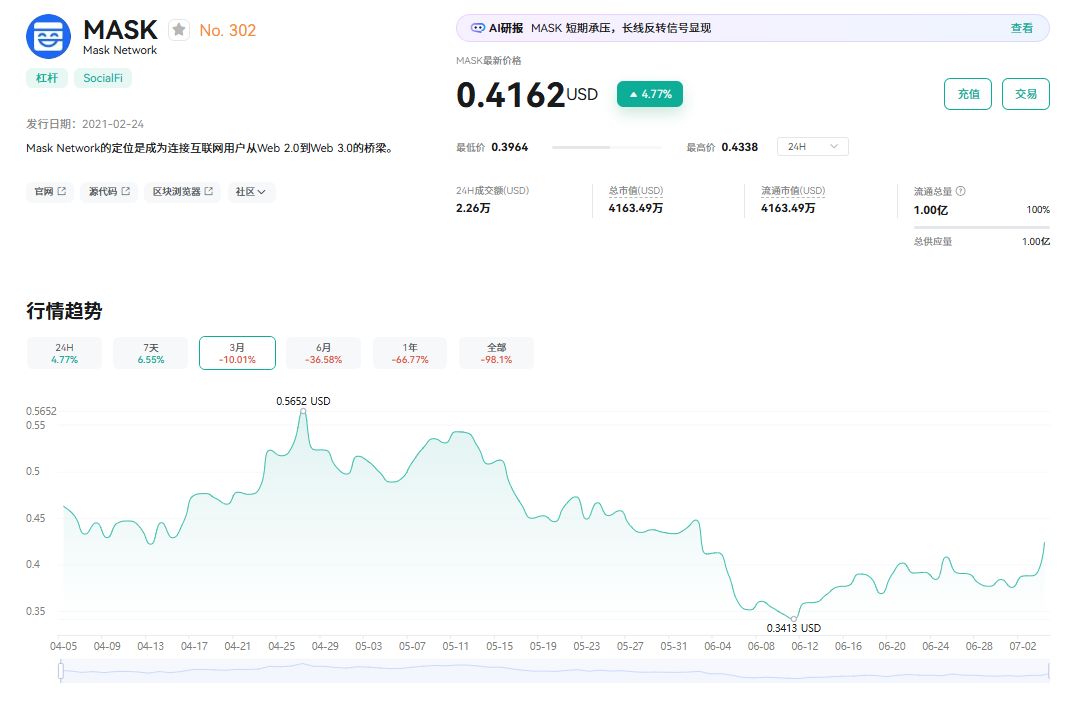The height and width of the screenshot is (713, 1077).
Task: Select the 7天 trend tab
Action: point(150,353)
